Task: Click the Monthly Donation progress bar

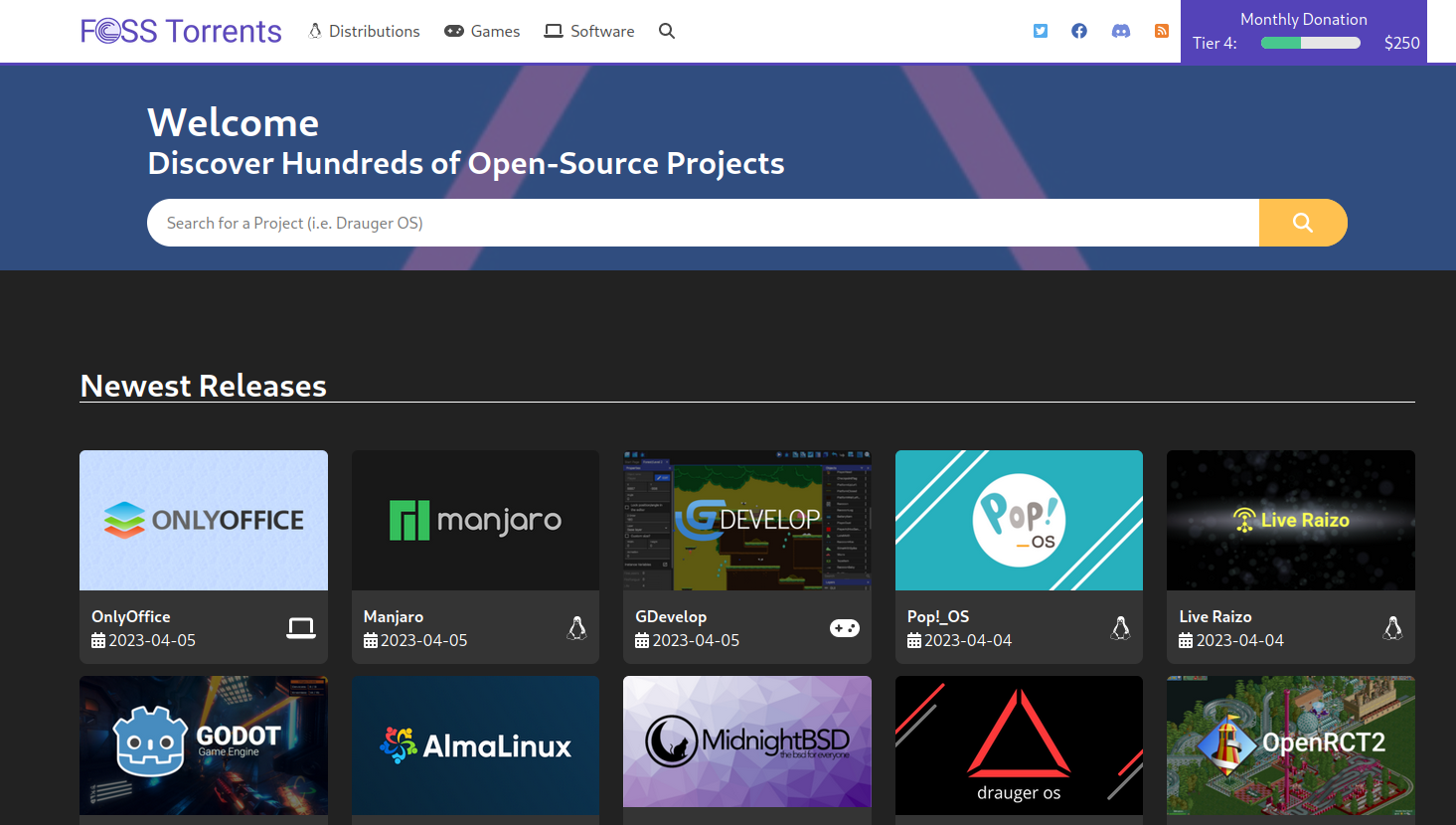Action: tap(1310, 43)
